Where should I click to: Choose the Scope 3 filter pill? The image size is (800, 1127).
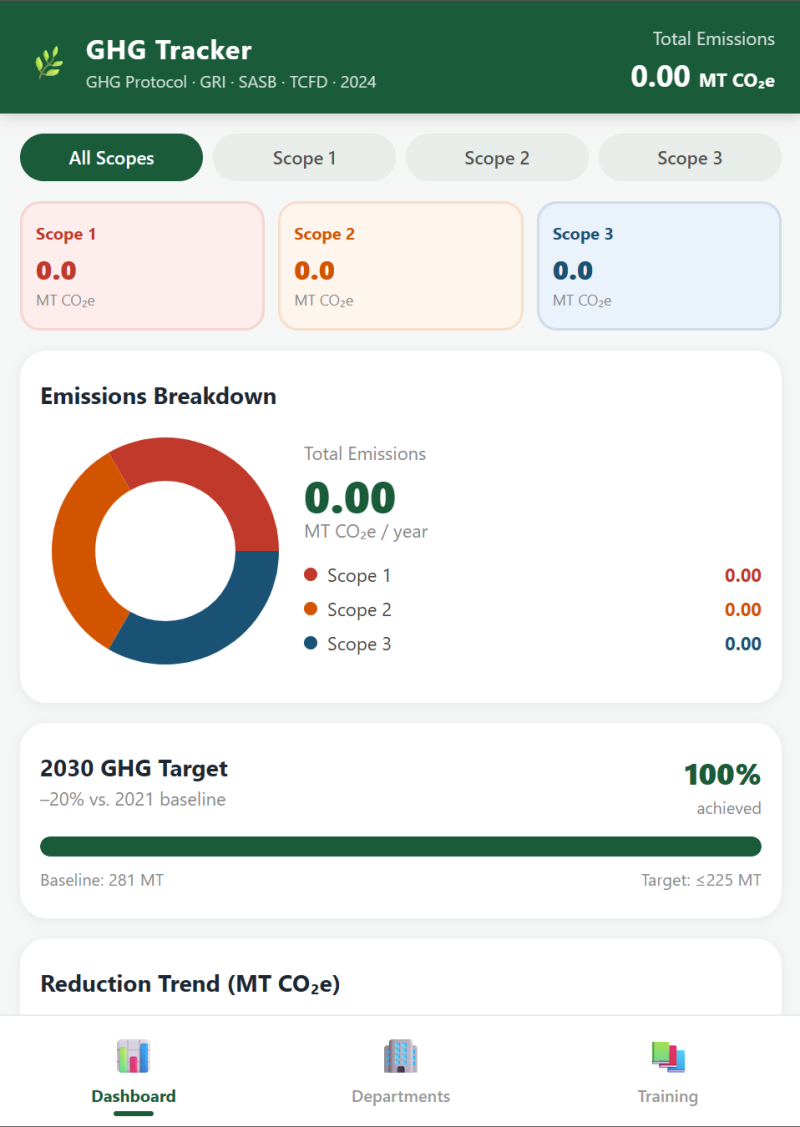[x=689, y=158]
